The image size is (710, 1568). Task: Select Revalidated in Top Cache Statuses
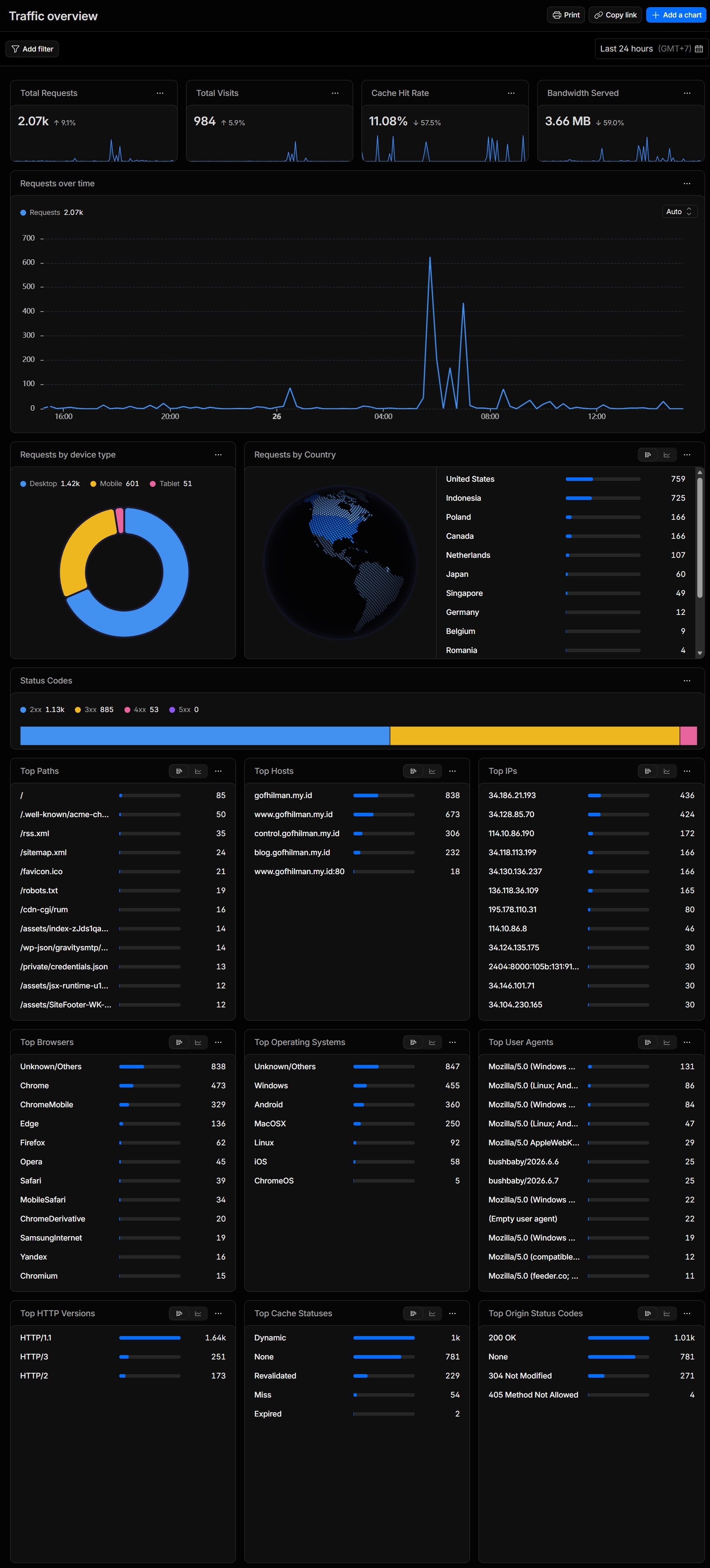[357, 1376]
